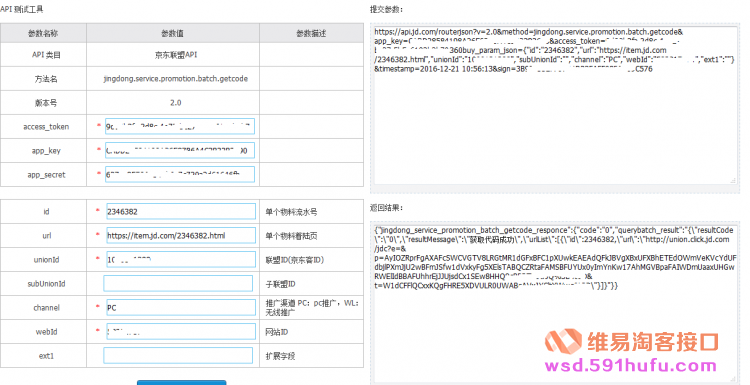Viewport: 750px width, 385px height.
Task: Click the app_secret input field
Action: [x=180, y=175]
